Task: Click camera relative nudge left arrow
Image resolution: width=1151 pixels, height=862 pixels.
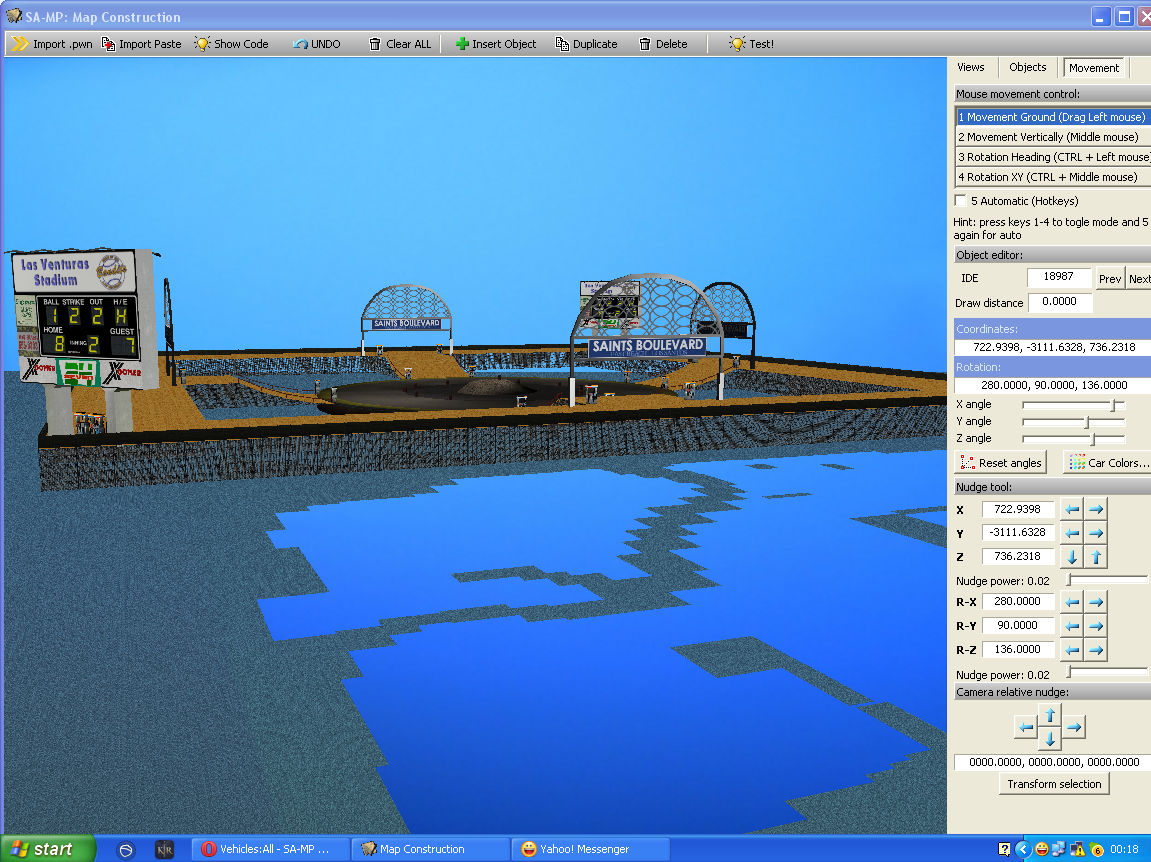Action: pyautogui.click(x=1025, y=727)
